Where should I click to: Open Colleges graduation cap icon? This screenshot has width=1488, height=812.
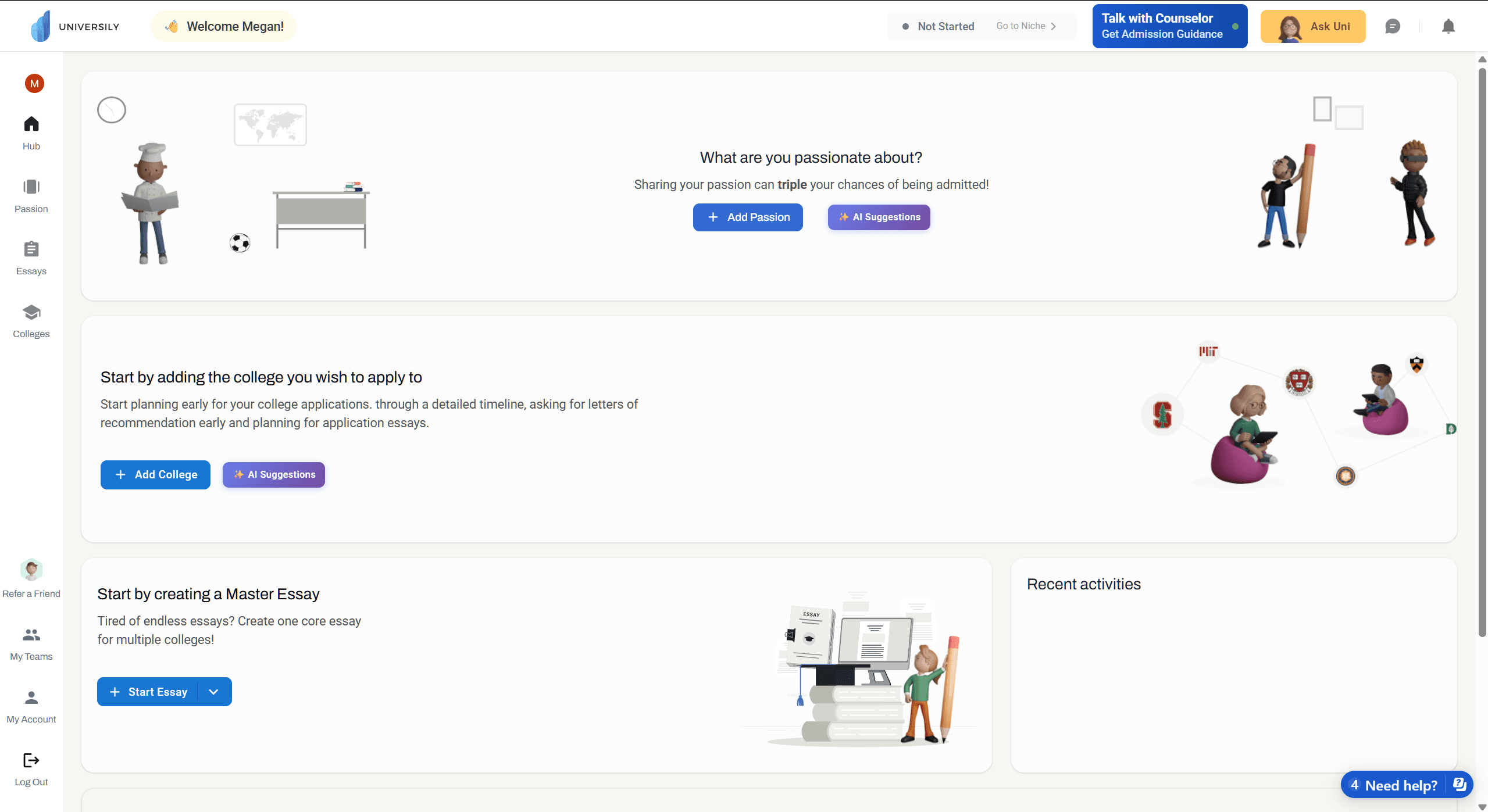(31, 313)
